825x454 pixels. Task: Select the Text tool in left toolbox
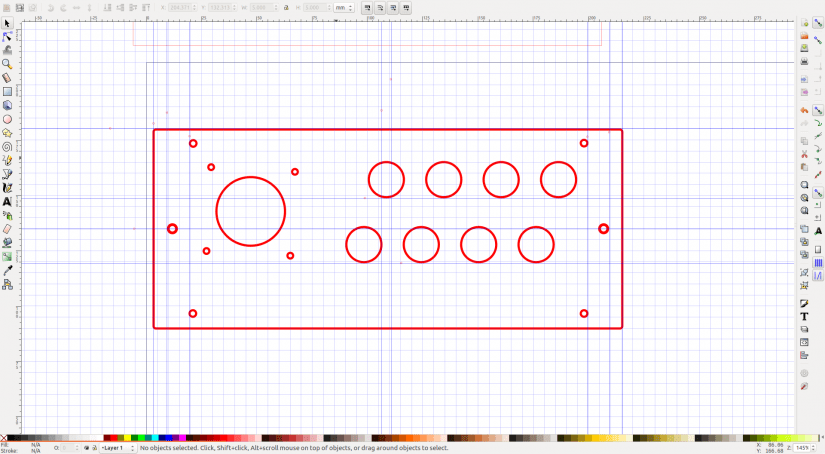coord(7,201)
